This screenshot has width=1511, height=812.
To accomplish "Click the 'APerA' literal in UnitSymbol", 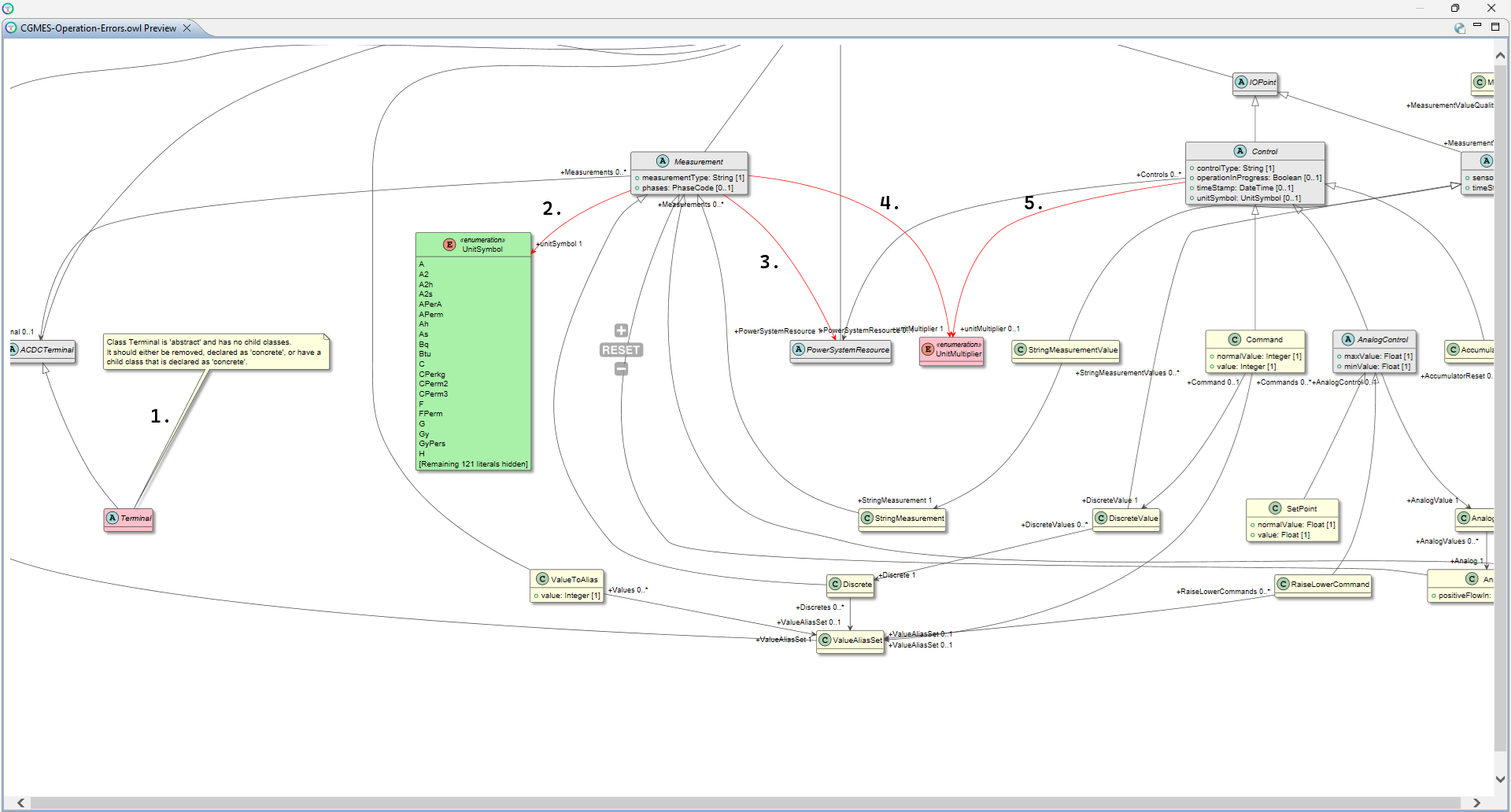I will 430,304.
